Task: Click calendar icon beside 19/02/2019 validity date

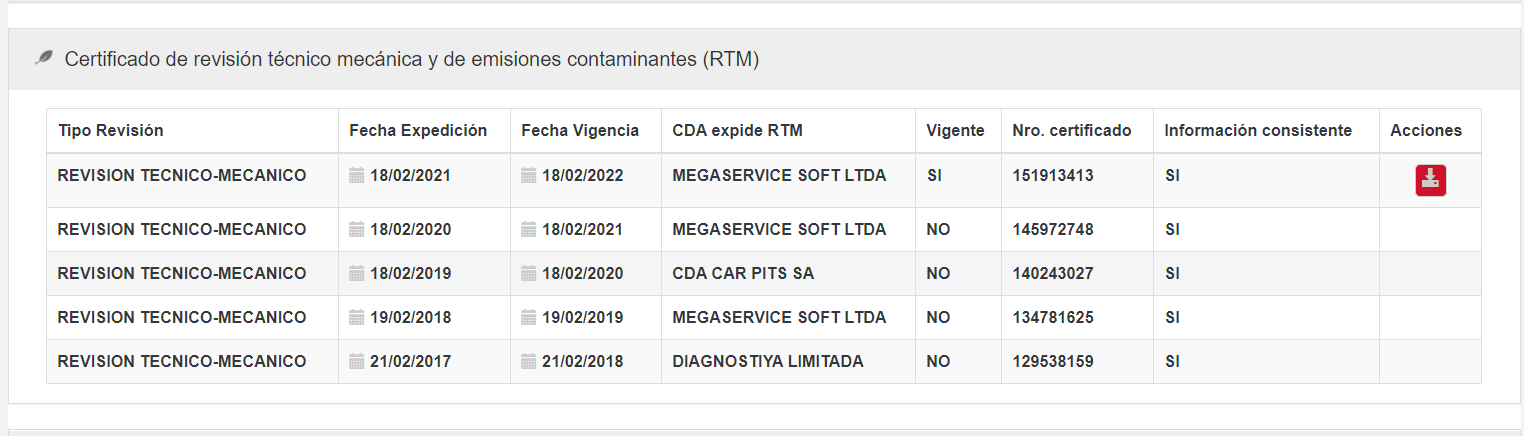Action: [529, 318]
